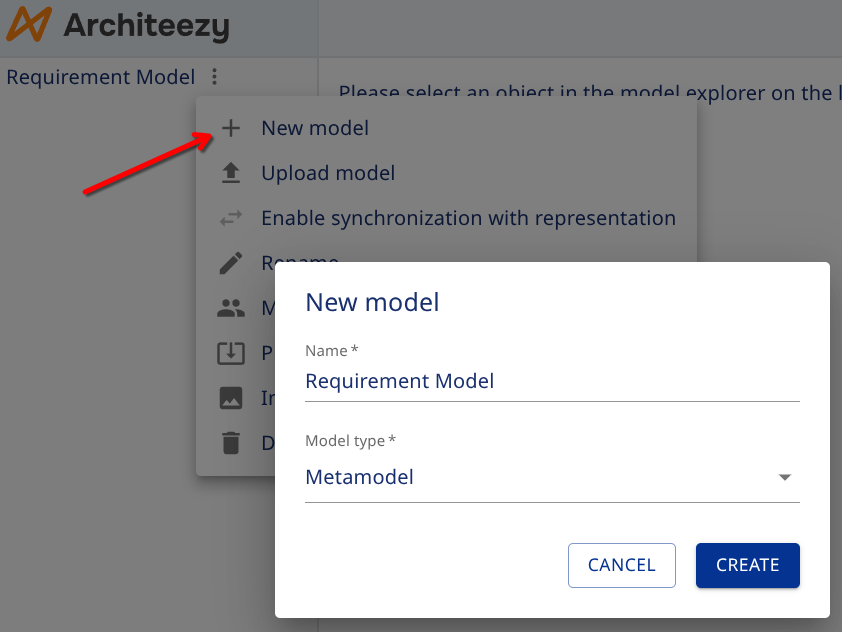This screenshot has width=842, height=632.
Task: Select the Upload model icon
Action: point(232,172)
